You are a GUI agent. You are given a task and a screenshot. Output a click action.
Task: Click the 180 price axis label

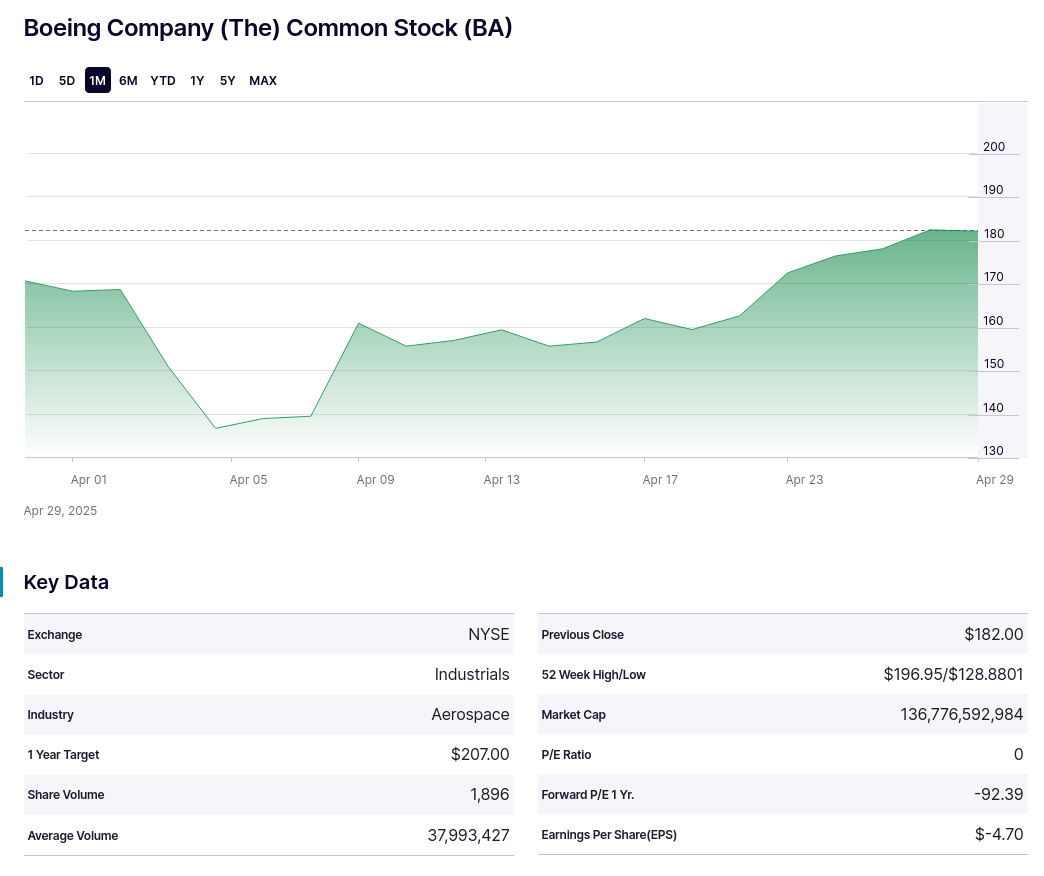(x=994, y=234)
